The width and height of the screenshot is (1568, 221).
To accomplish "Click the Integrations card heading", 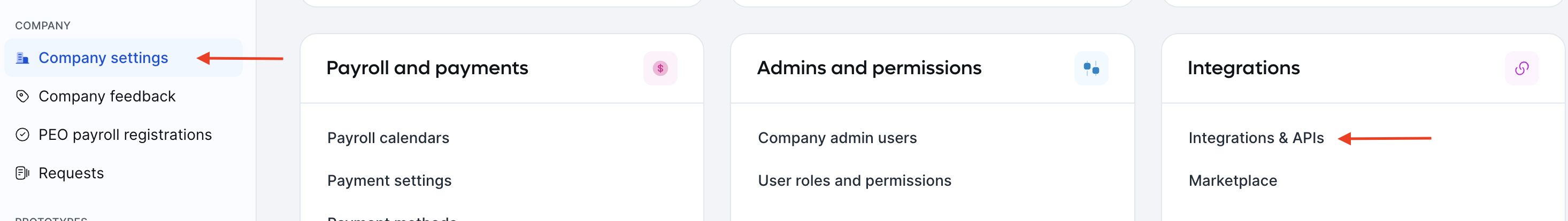I will 1243,68.
